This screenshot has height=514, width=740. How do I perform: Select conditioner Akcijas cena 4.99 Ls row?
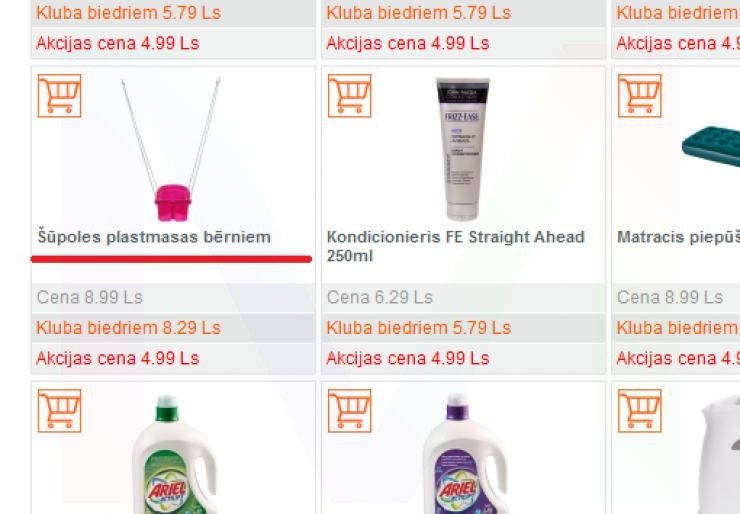[x=463, y=359]
